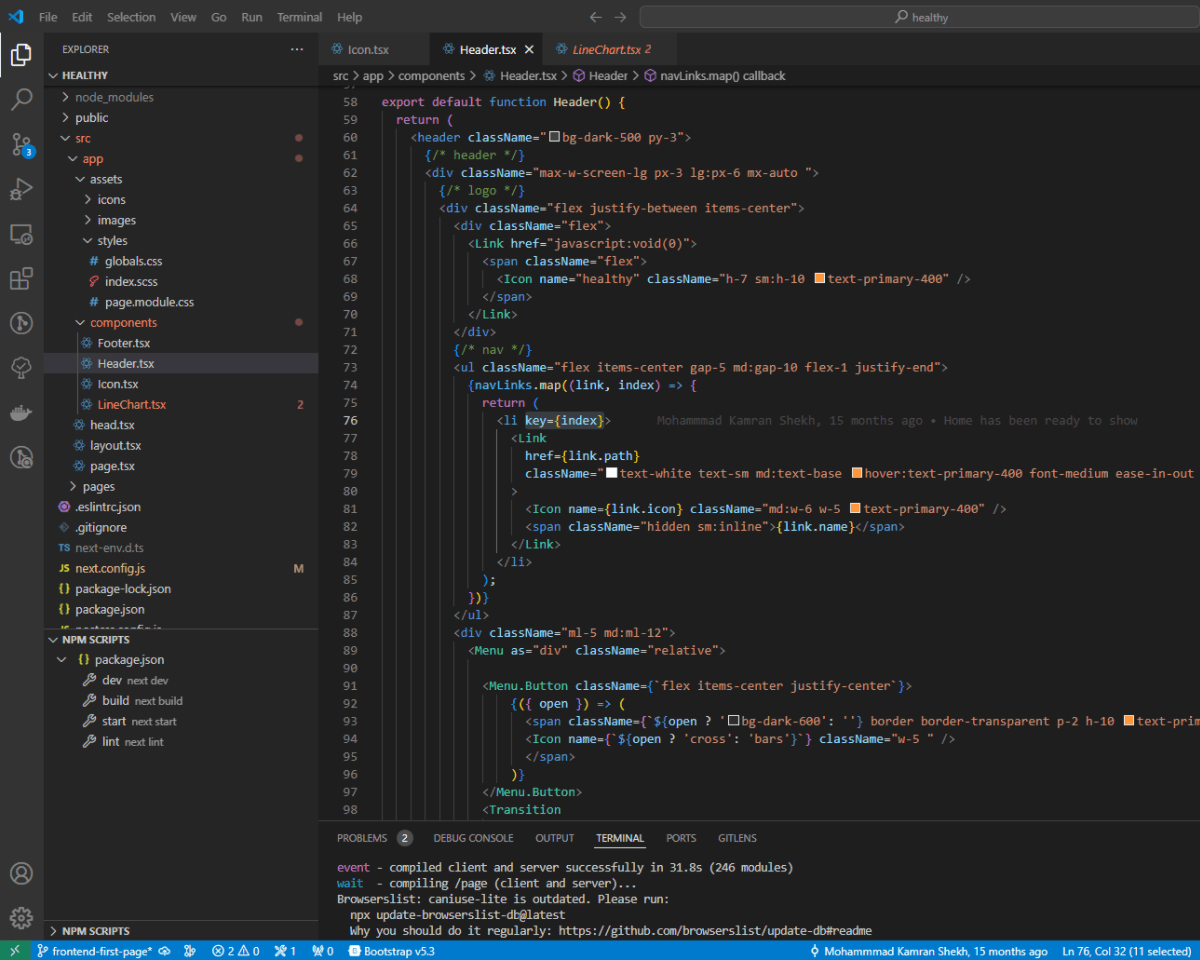Click the Manage gear icon
The height and width of the screenshot is (960, 1200).
click(21, 918)
